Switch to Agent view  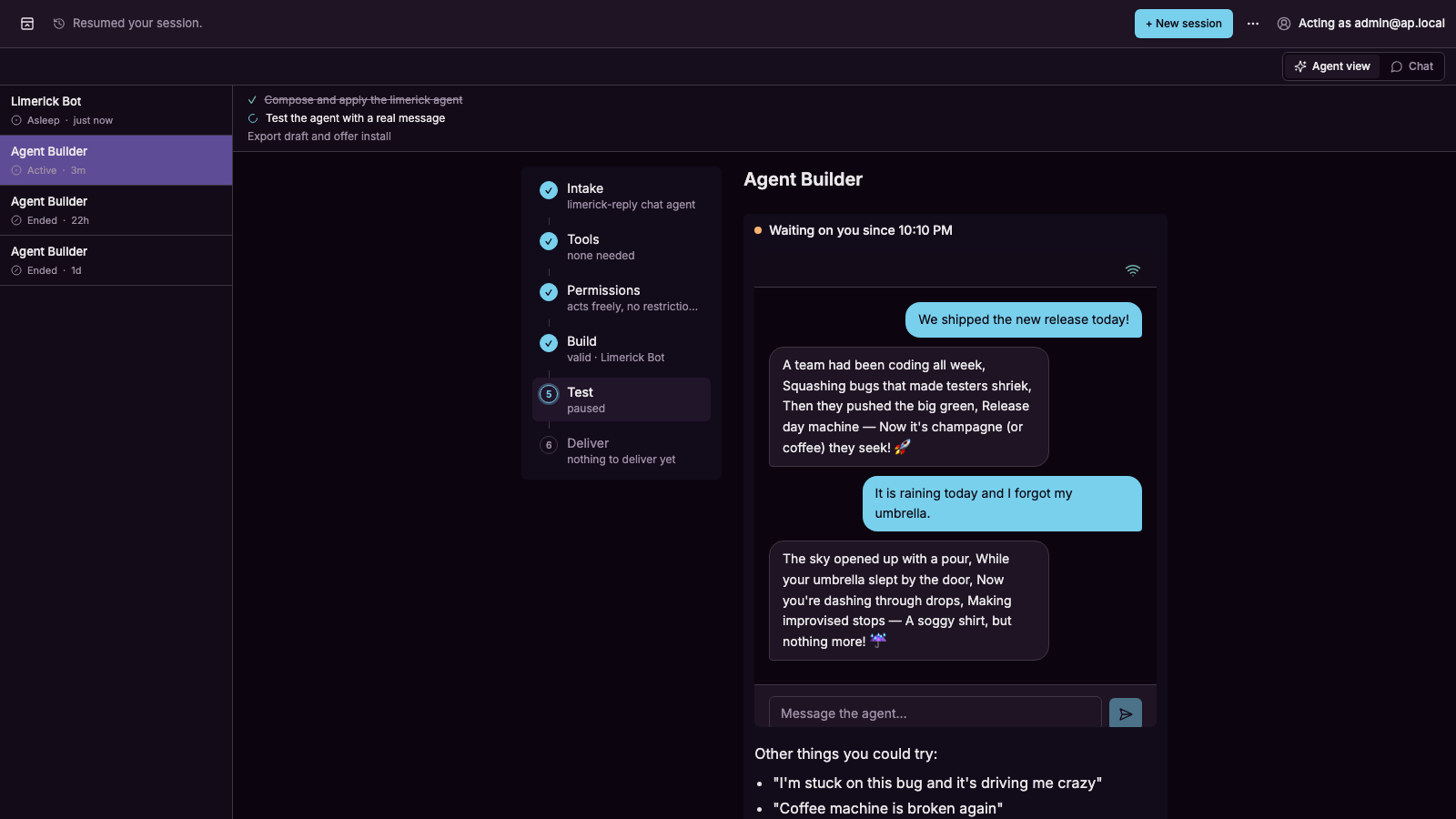tap(1332, 66)
